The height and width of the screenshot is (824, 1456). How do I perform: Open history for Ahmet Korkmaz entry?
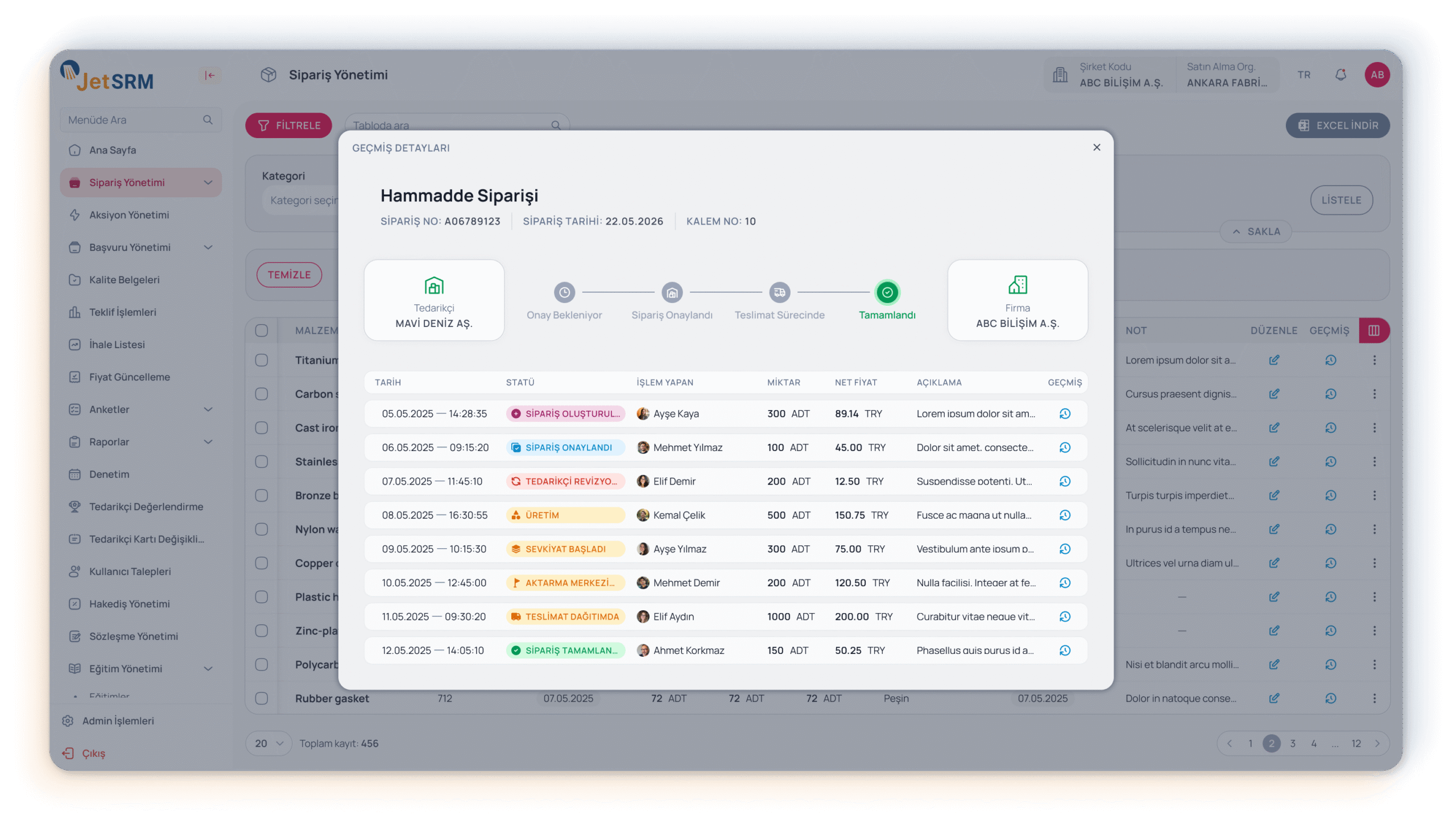pos(1065,651)
